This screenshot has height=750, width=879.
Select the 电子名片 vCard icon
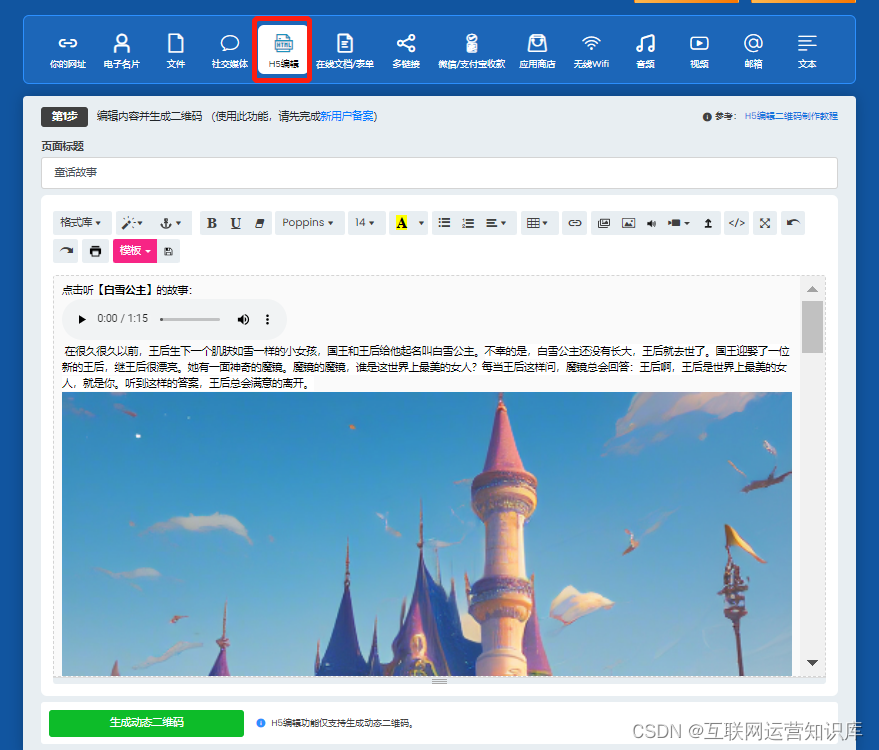[x=122, y=50]
